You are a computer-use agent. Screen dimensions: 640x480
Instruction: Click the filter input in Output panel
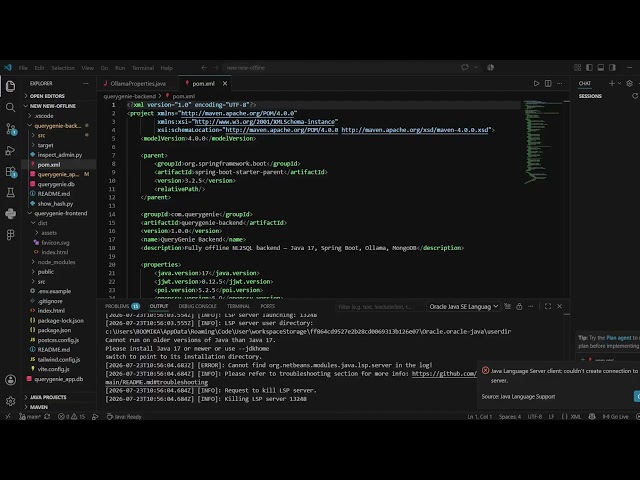[x=378, y=307]
